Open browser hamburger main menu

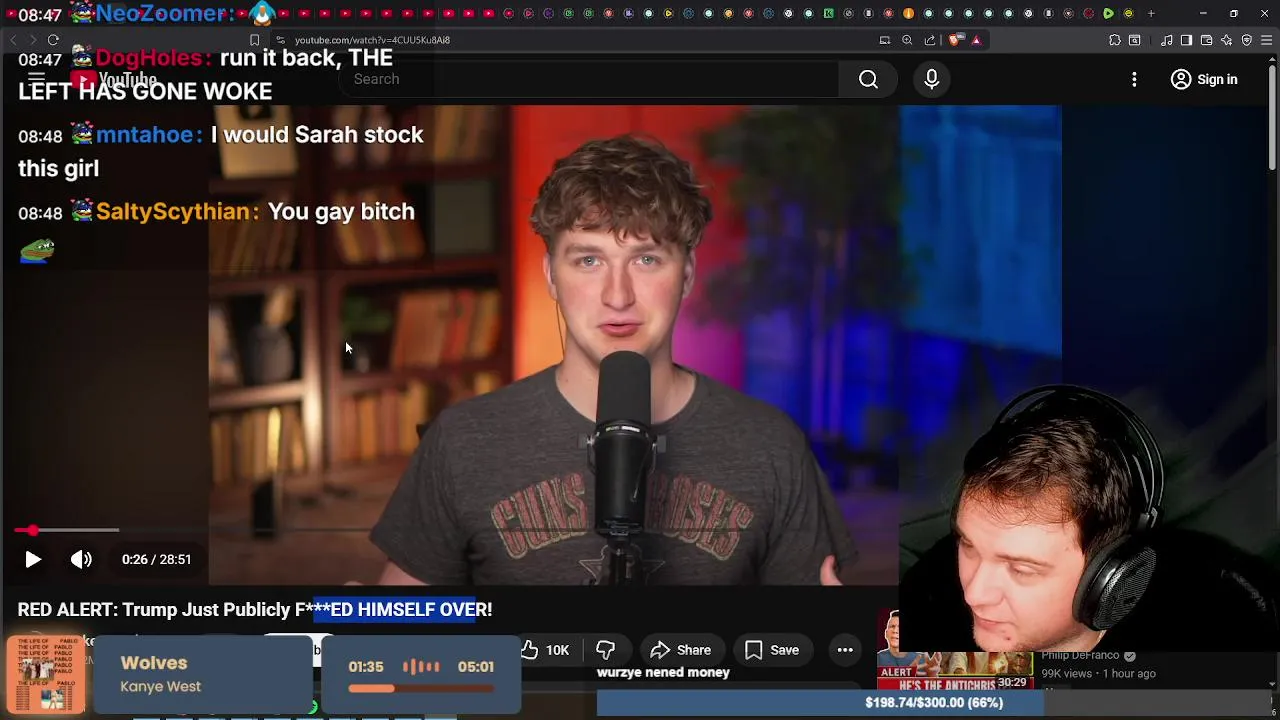[1267, 40]
